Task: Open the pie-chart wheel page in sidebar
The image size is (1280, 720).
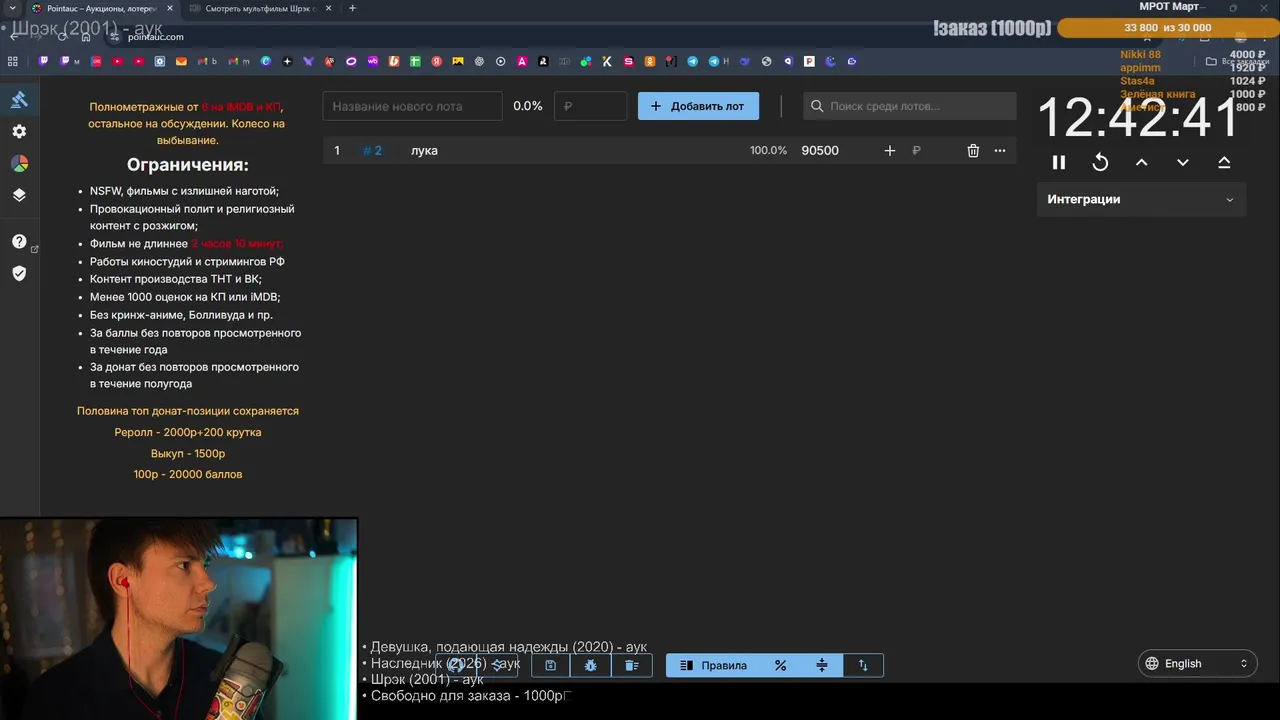Action: (x=19, y=163)
